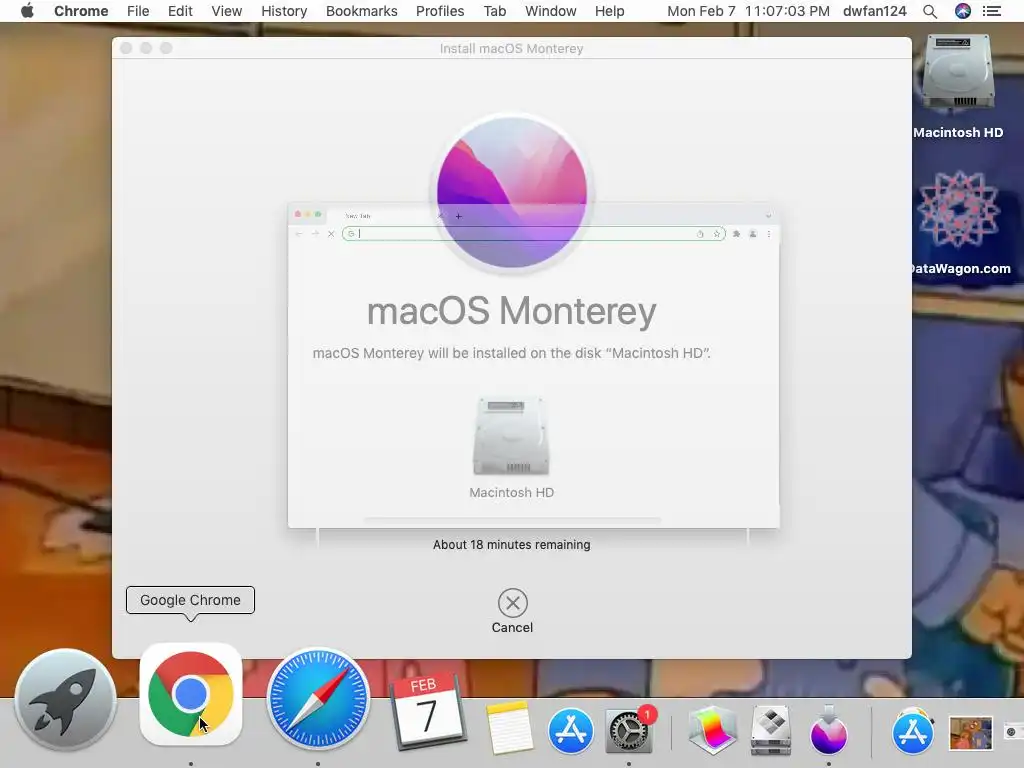Stop loading the page in Chrome
The width and height of the screenshot is (1024, 768).
[331, 234]
